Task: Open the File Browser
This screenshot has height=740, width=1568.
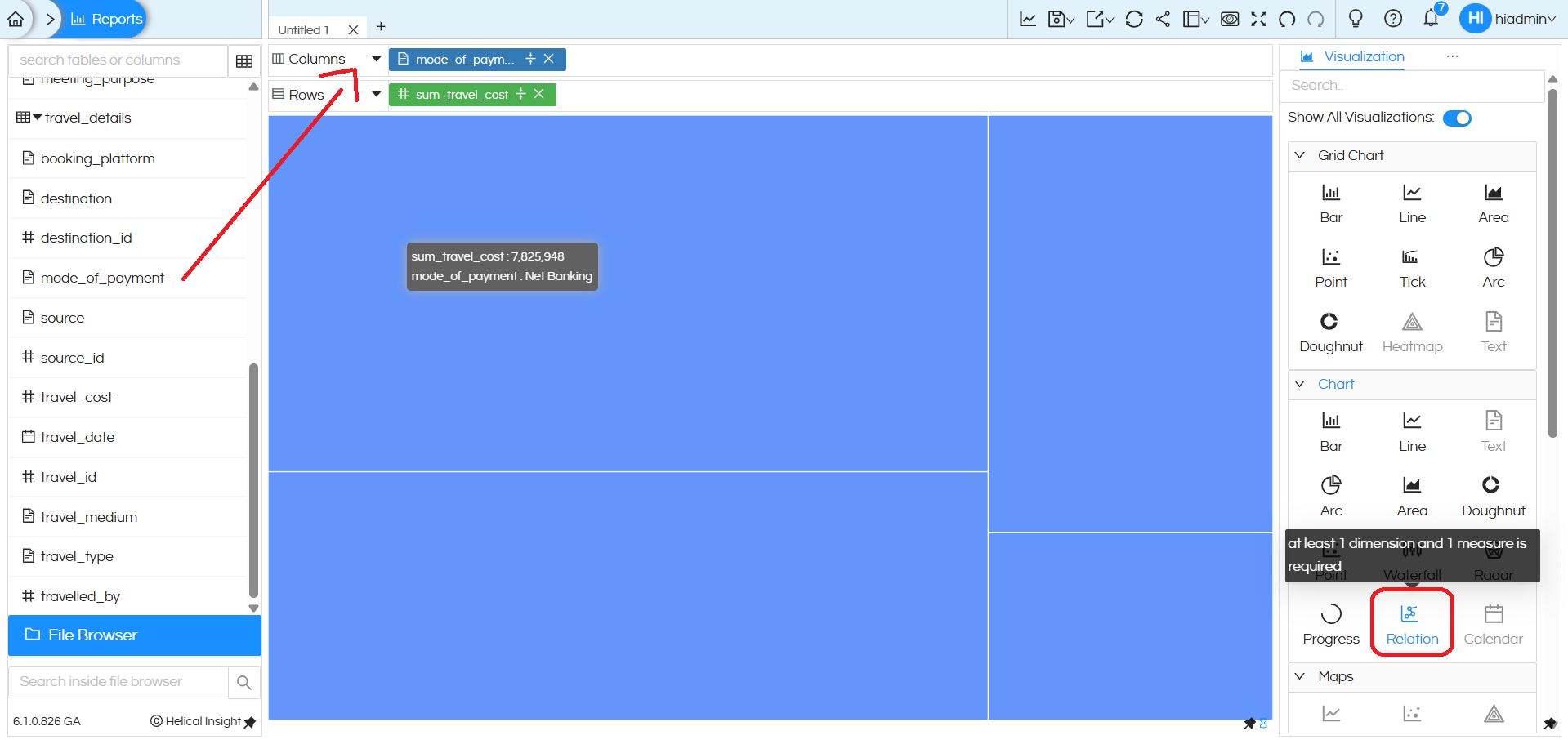Action: [135, 635]
